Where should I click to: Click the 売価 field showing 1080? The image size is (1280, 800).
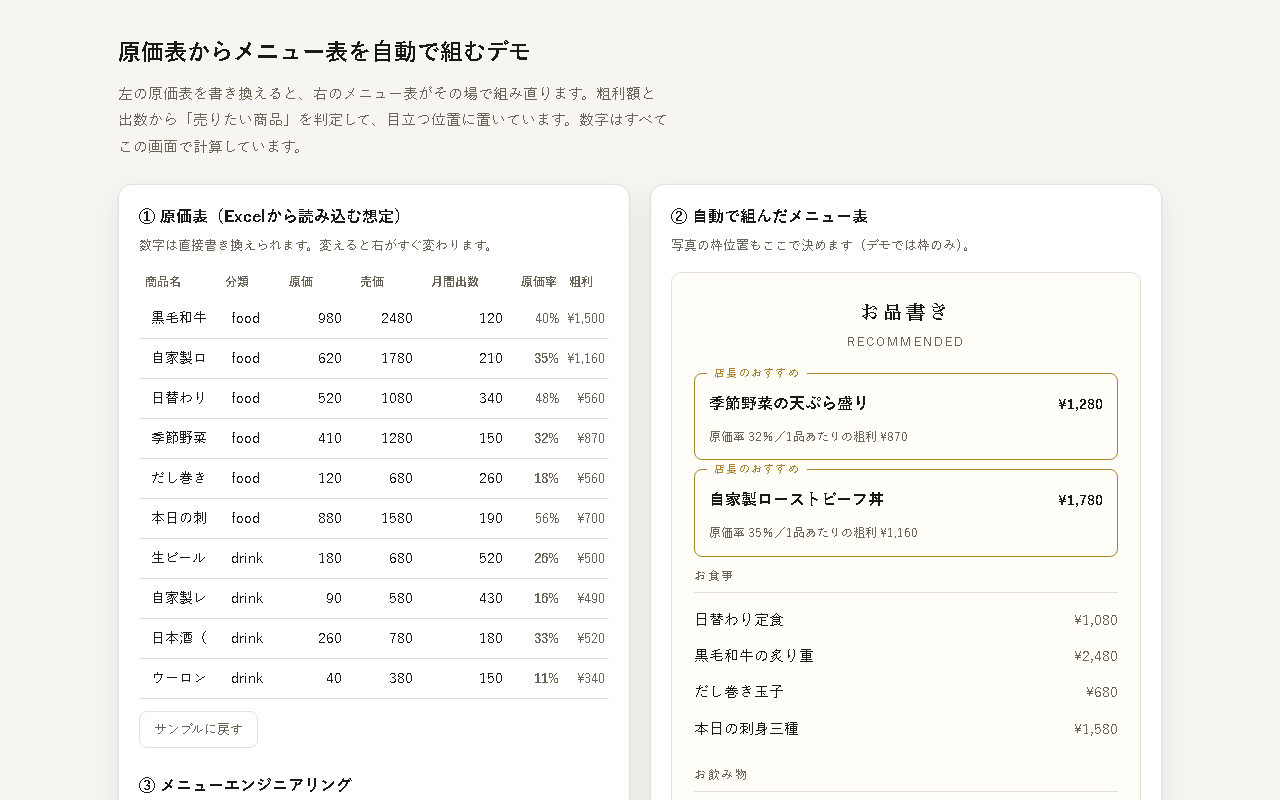[388, 398]
